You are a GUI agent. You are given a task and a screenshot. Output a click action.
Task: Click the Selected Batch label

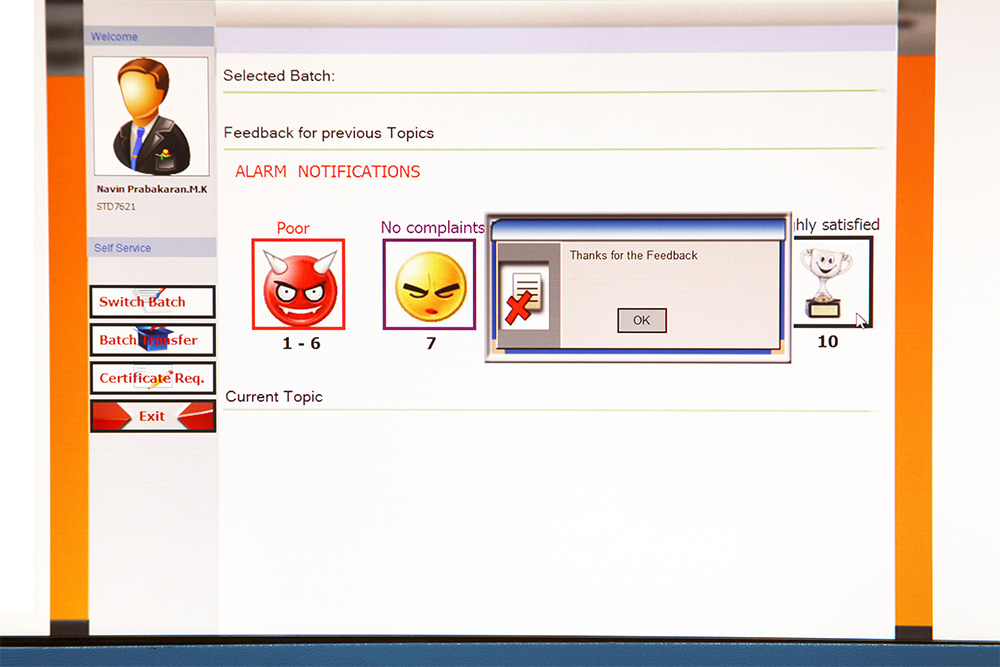[278, 76]
